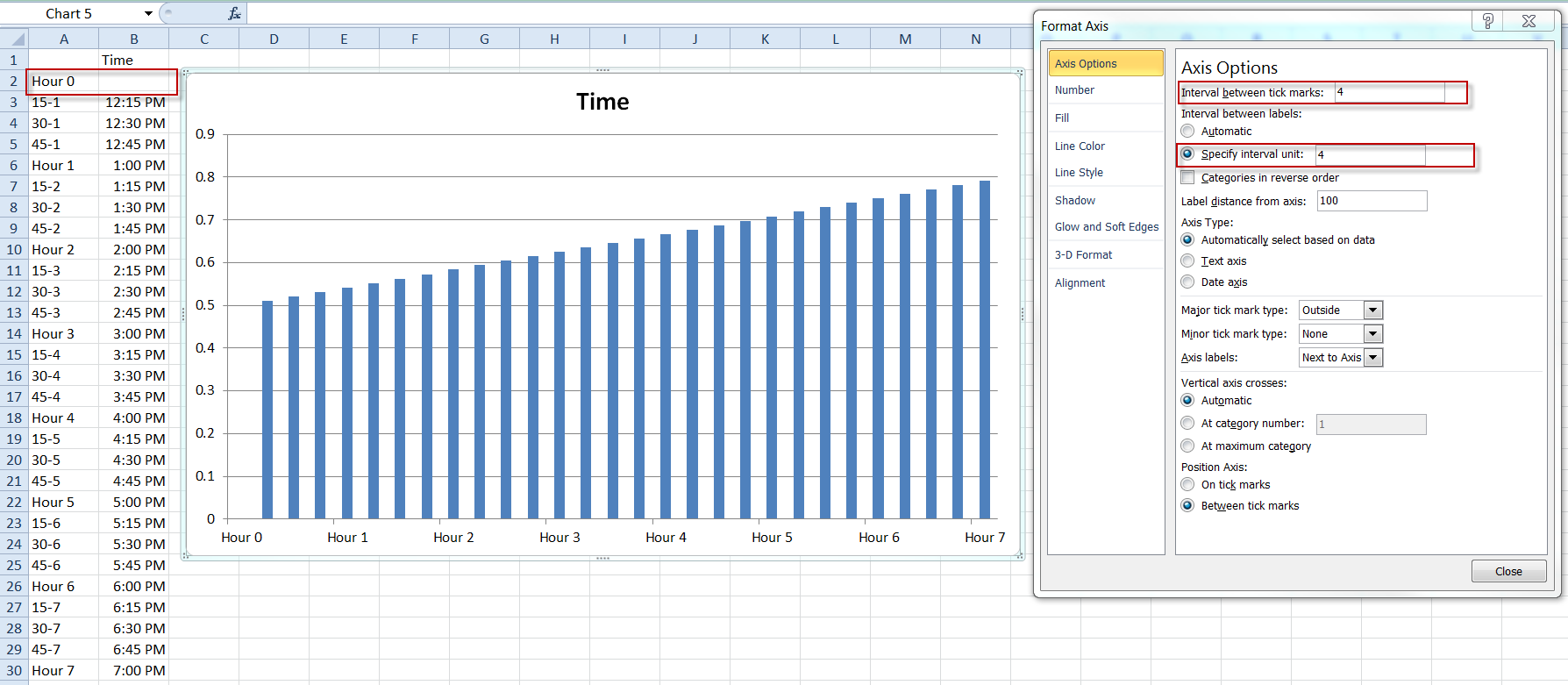Click the Label distance from axis field
Image resolution: width=1568 pixels, height=685 pixels.
pos(1372,201)
